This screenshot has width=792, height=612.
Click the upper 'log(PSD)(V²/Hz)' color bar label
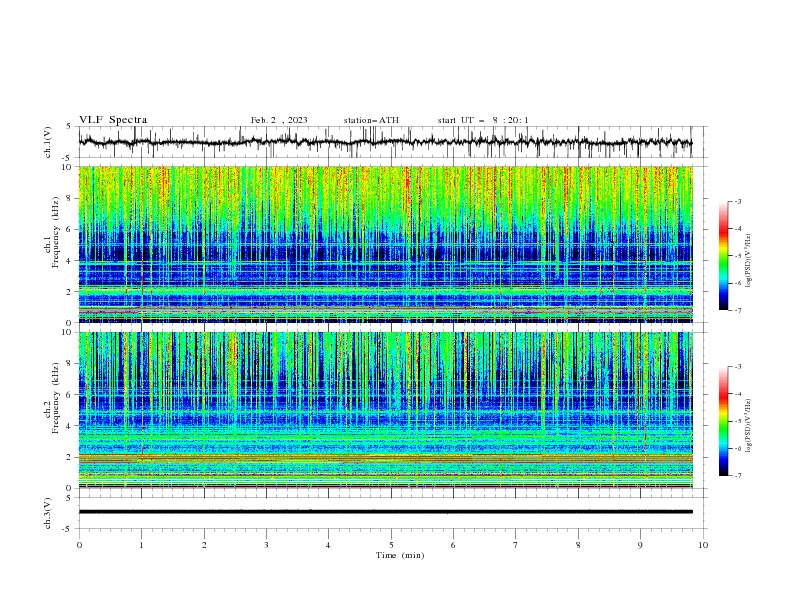(x=749, y=261)
